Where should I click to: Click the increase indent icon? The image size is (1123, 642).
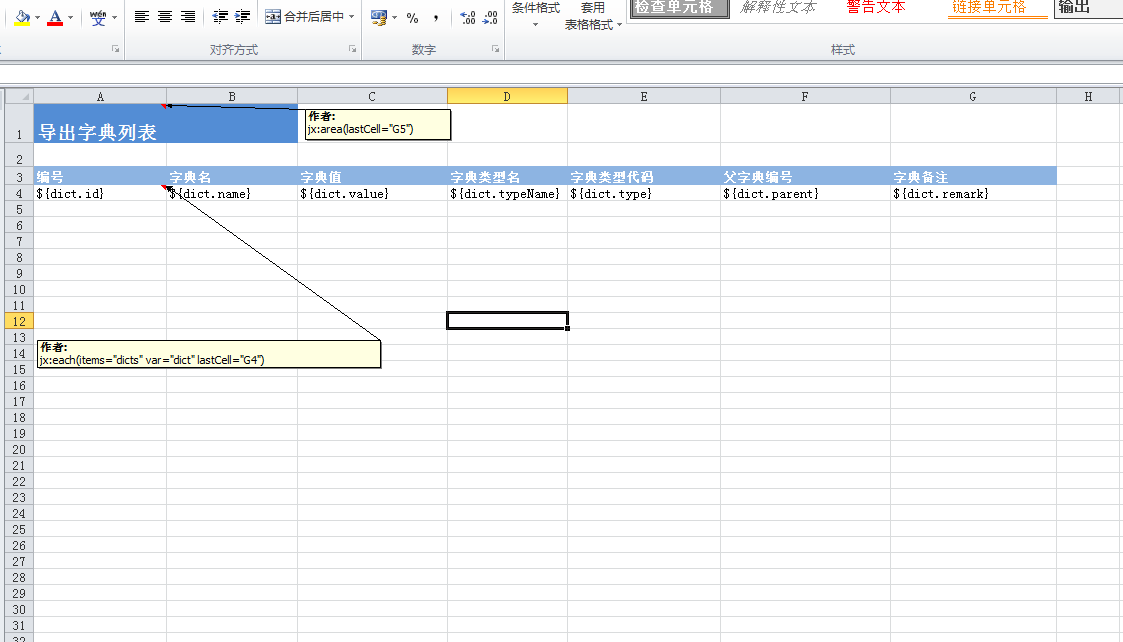(242, 16)
